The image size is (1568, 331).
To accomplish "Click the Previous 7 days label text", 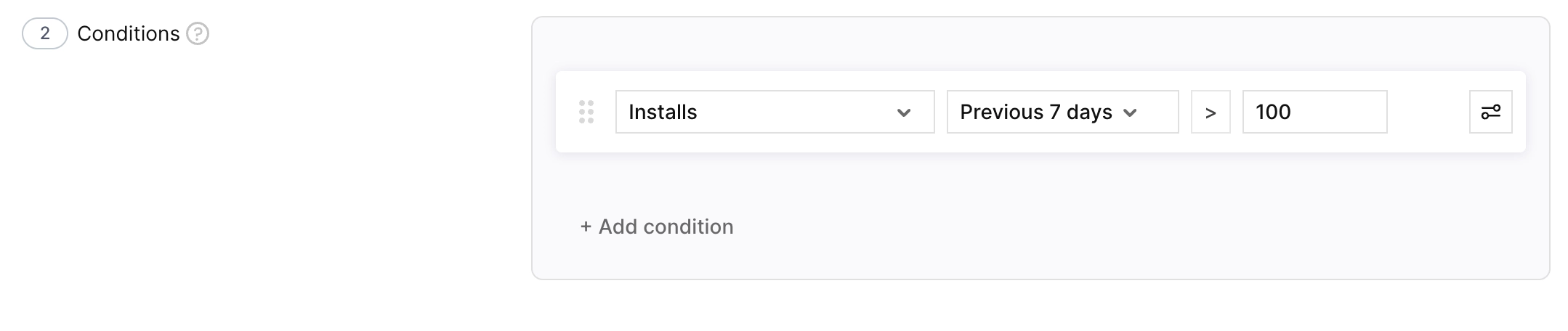I will (1035, 112).
